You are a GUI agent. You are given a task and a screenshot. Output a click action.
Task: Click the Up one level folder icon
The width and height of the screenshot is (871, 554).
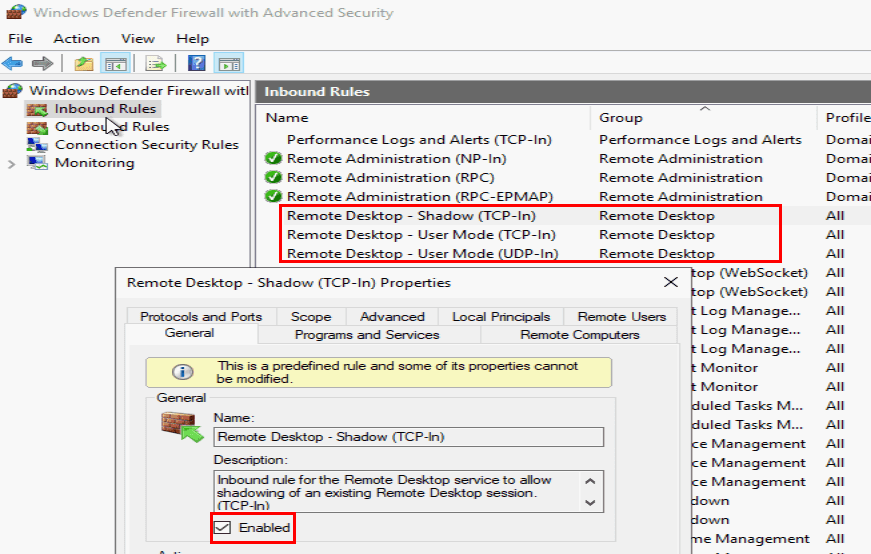[x=84, y=64]
